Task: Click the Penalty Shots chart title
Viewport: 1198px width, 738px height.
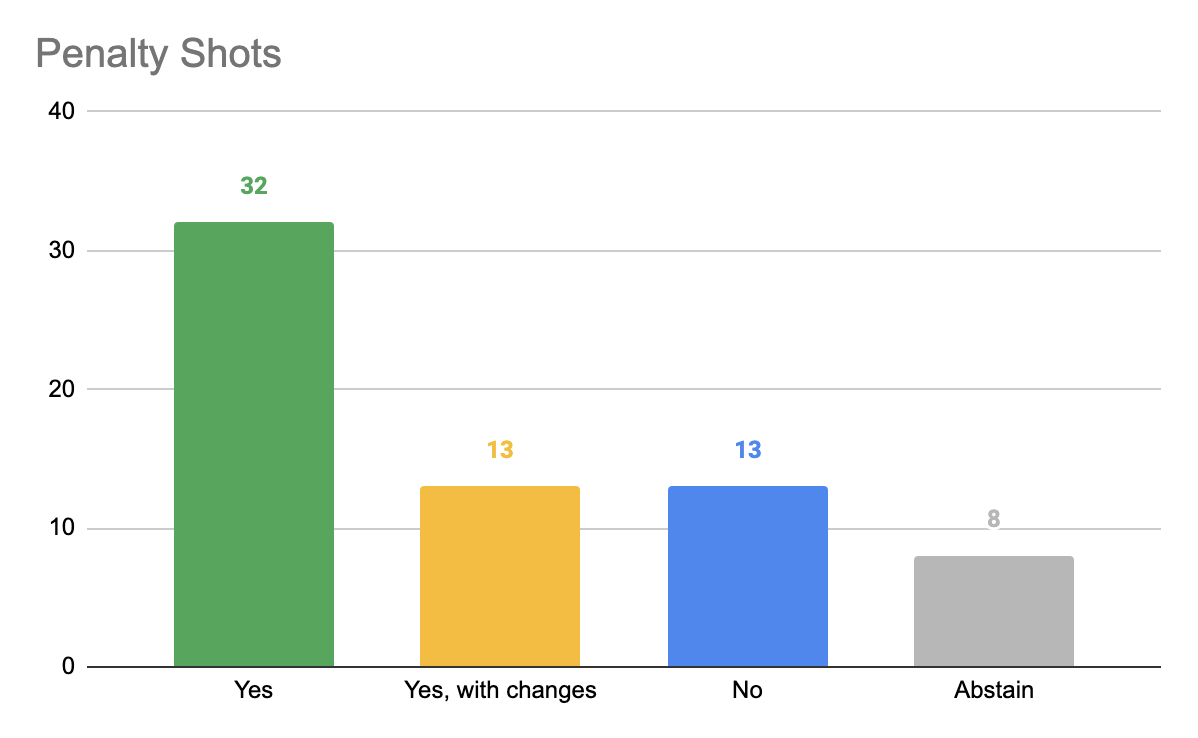Action: [x=159, y=55]
